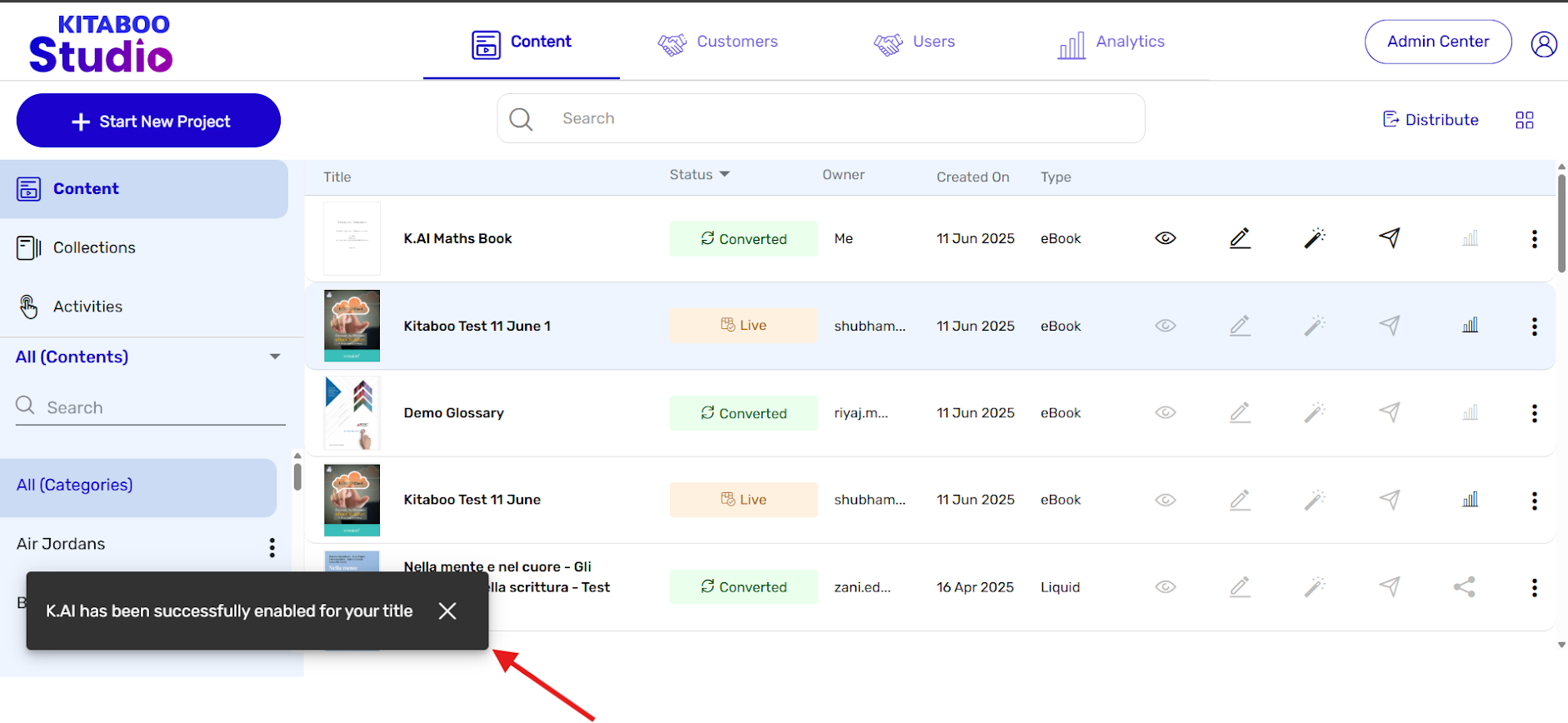View analytics for Kitaboo Test 11 June 1
The height and width of the screenshot is (723, 1568).
pos(1471,325)
